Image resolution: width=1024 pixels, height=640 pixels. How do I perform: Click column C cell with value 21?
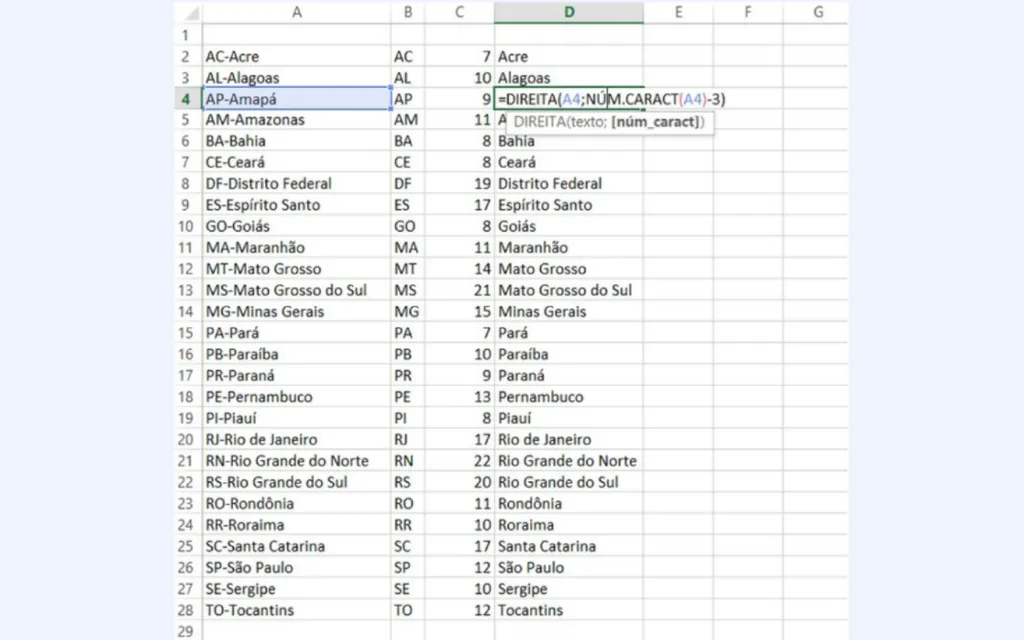459,290
